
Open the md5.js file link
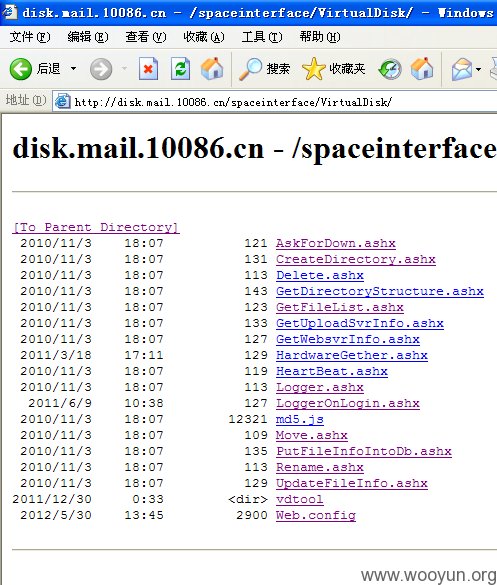point(300,419)
